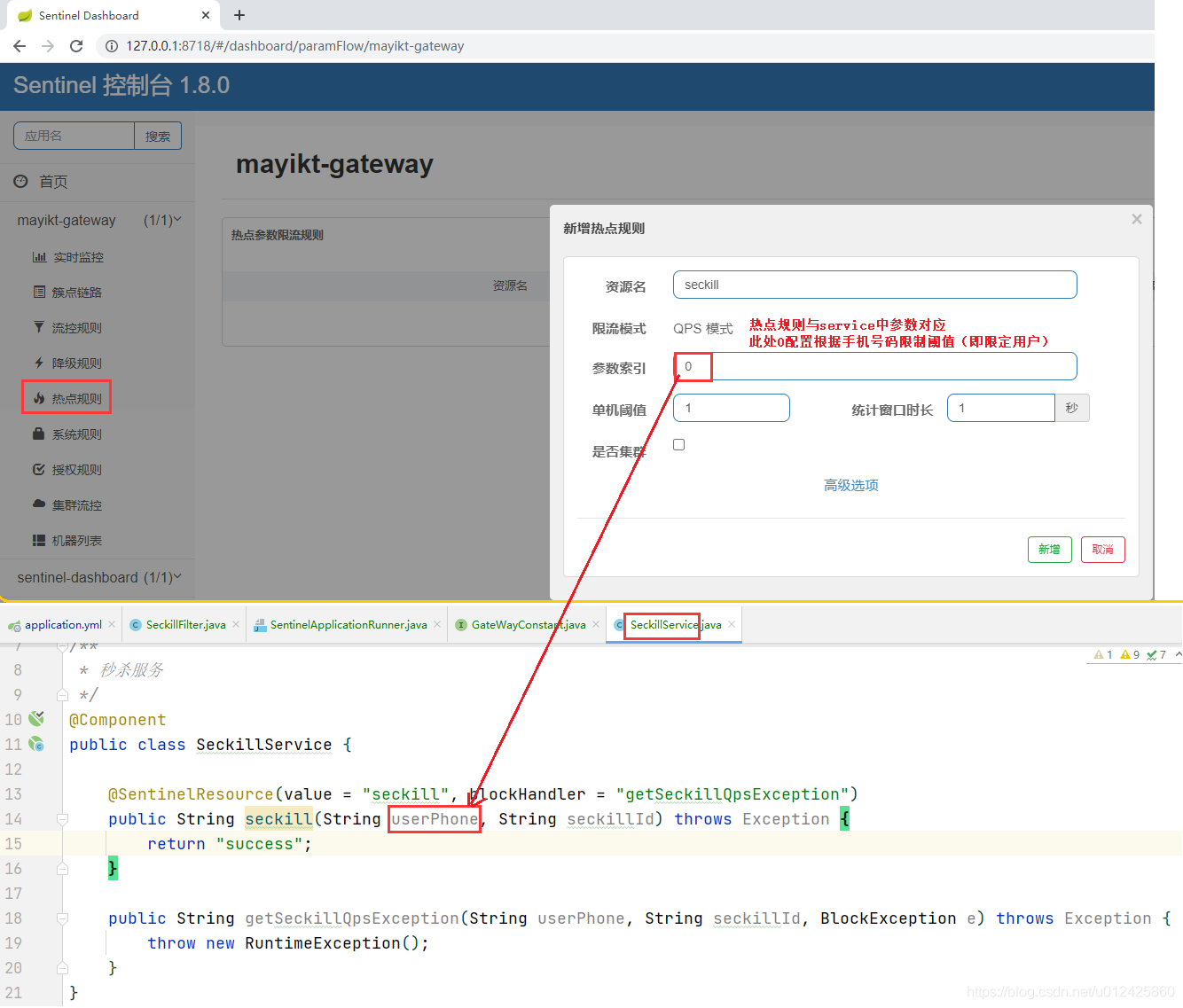This screenshot has height=1008, width=1183.
Task: Close the SeckillFilter.java editor tab
Action: 236,625
